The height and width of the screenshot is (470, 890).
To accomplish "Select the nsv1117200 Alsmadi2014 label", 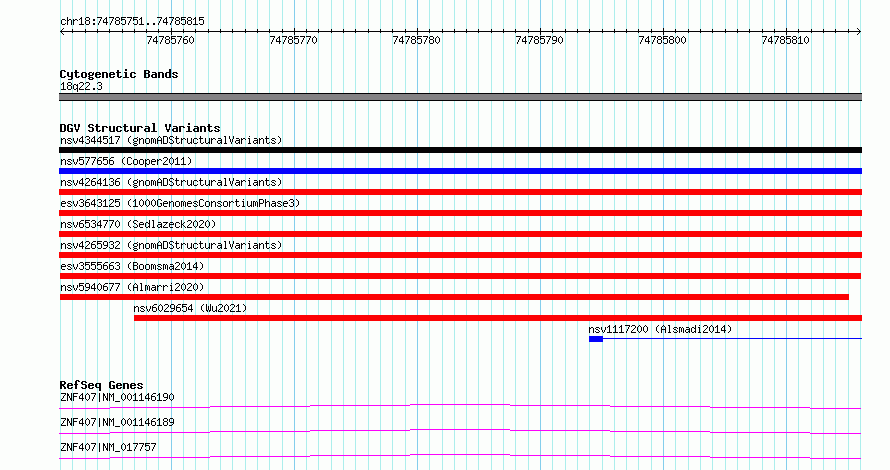I will coord(660,329).
